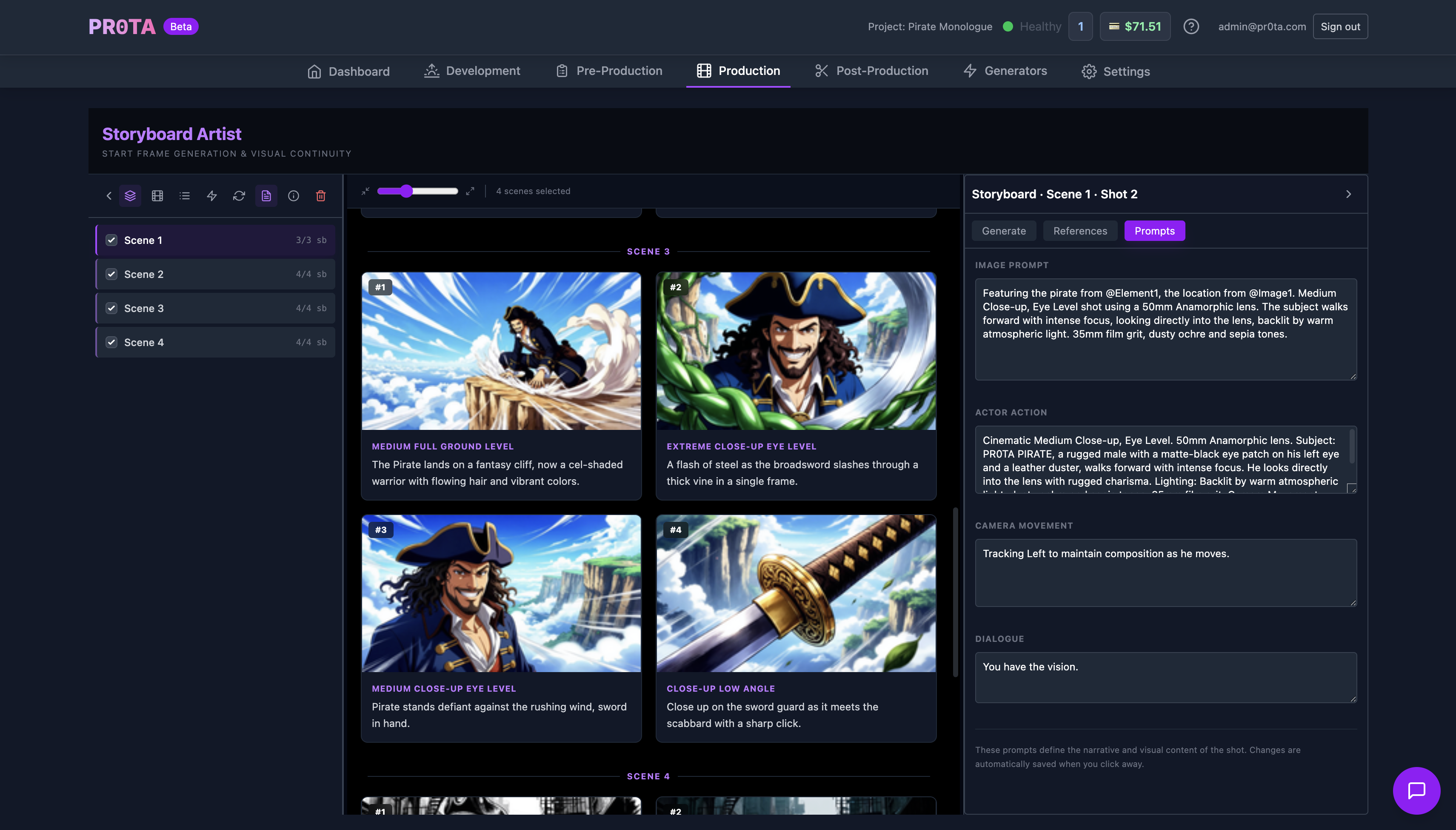Viewport: 1456px width, 830px height.
Task: Collapse the scenes sidebar with the left chevron
Action: click(109, 195)
